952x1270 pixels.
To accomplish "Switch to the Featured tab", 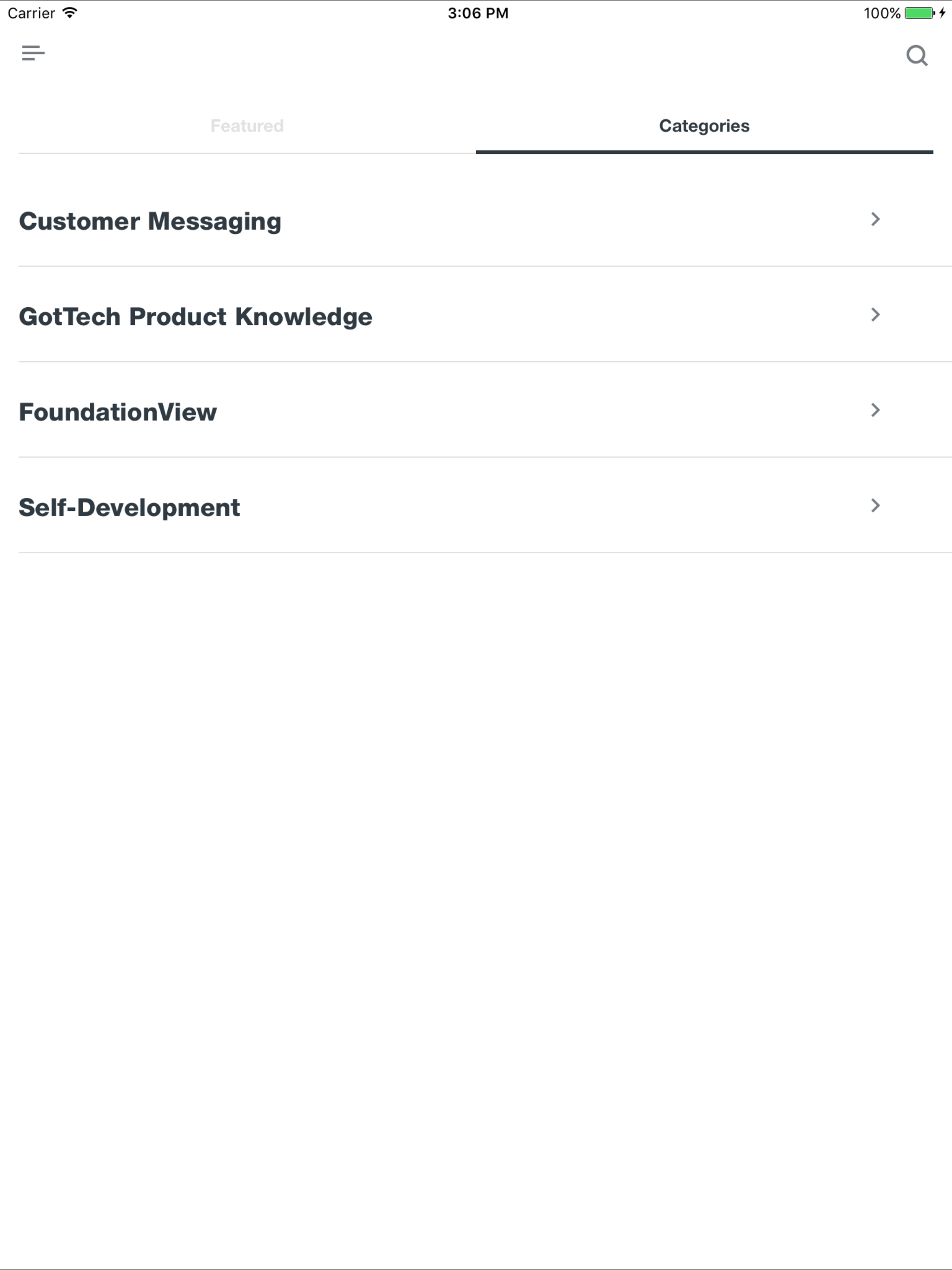I will tap(247, 126).
